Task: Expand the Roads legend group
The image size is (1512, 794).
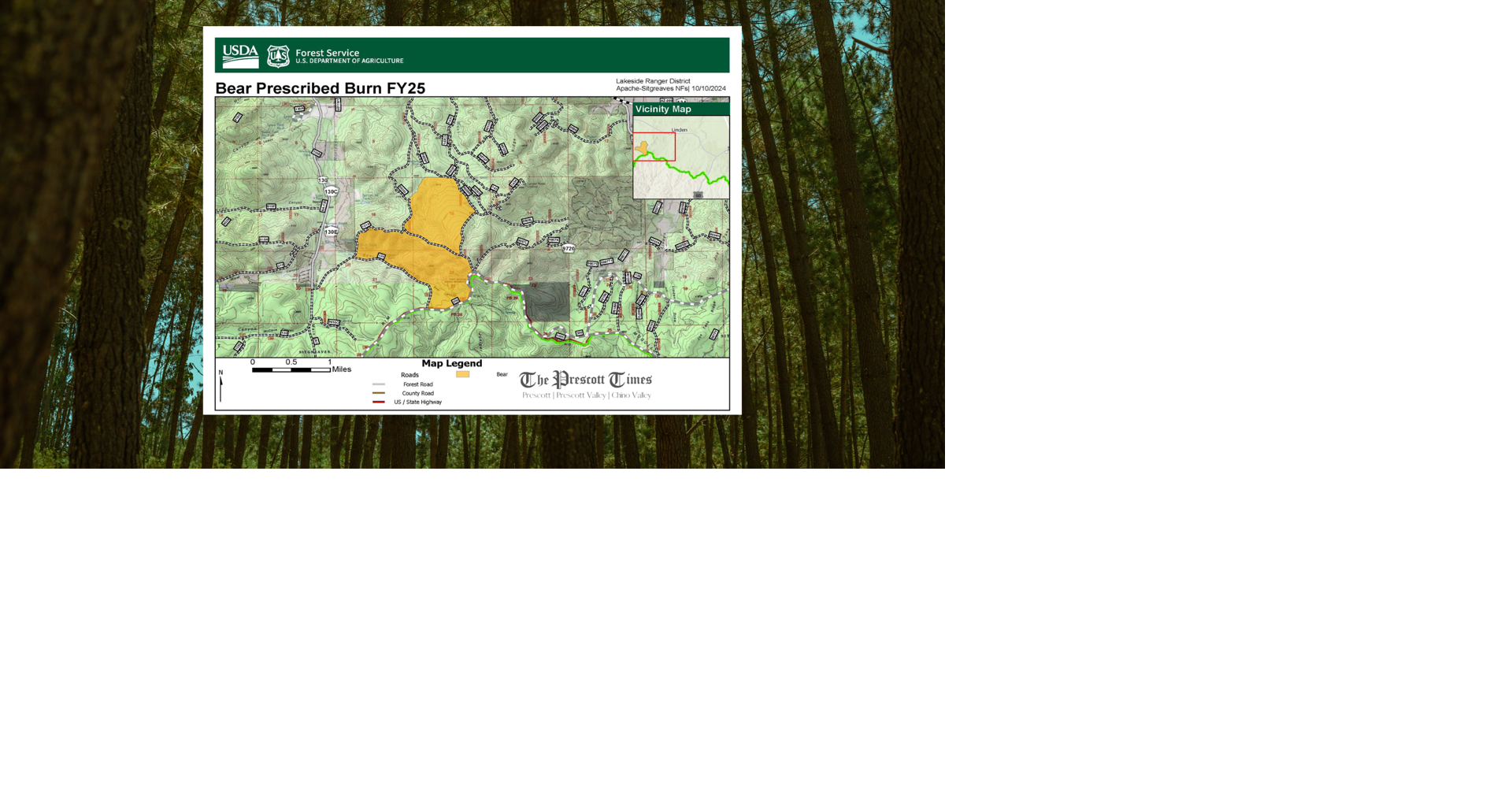Action: (x=409, y=374)
